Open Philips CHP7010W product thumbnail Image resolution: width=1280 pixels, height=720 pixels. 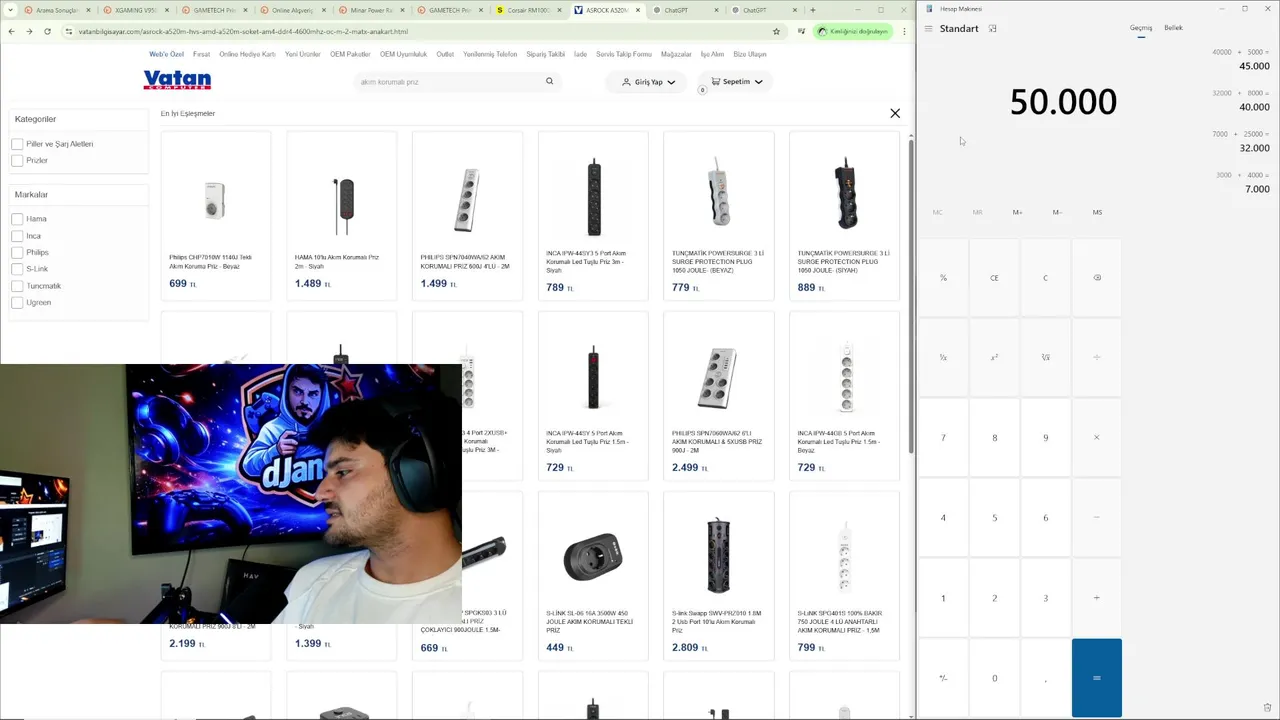215,200
